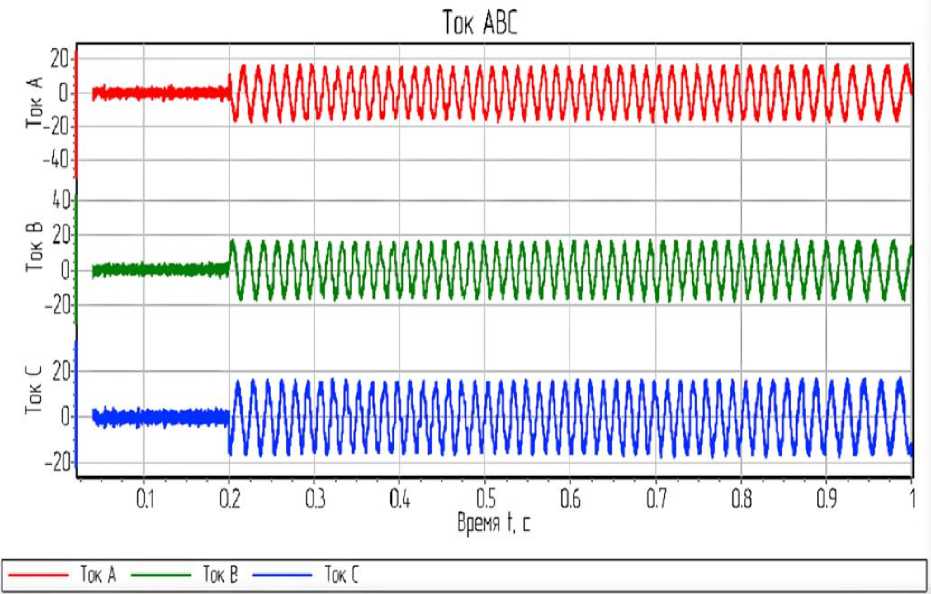Click the 20 tick label on Ток C axis

61,372
